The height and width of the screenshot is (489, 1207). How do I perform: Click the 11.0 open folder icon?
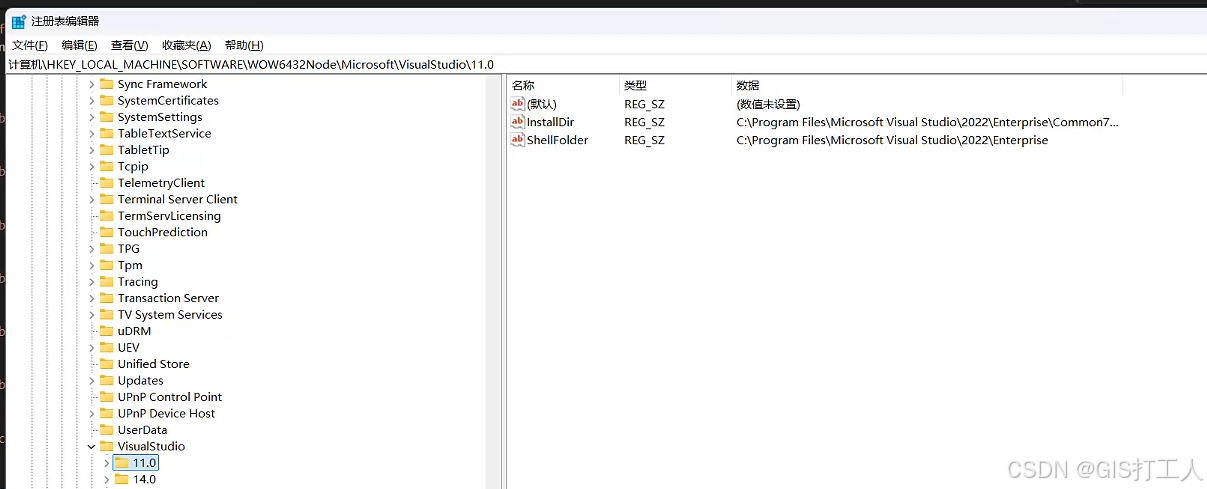point(122,463)
